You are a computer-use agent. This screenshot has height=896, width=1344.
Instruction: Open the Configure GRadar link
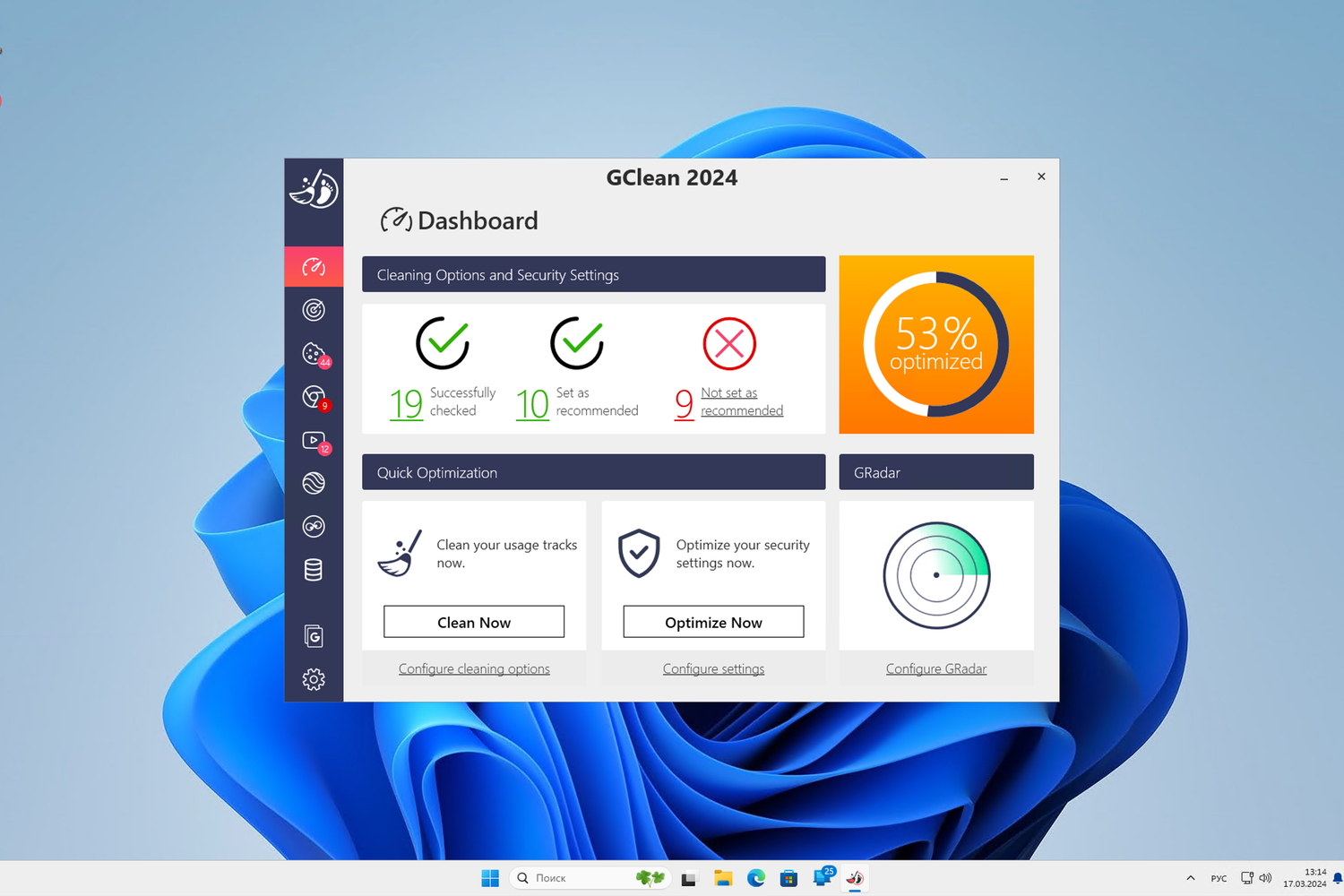pyautogui.click(x=935, y=668)
